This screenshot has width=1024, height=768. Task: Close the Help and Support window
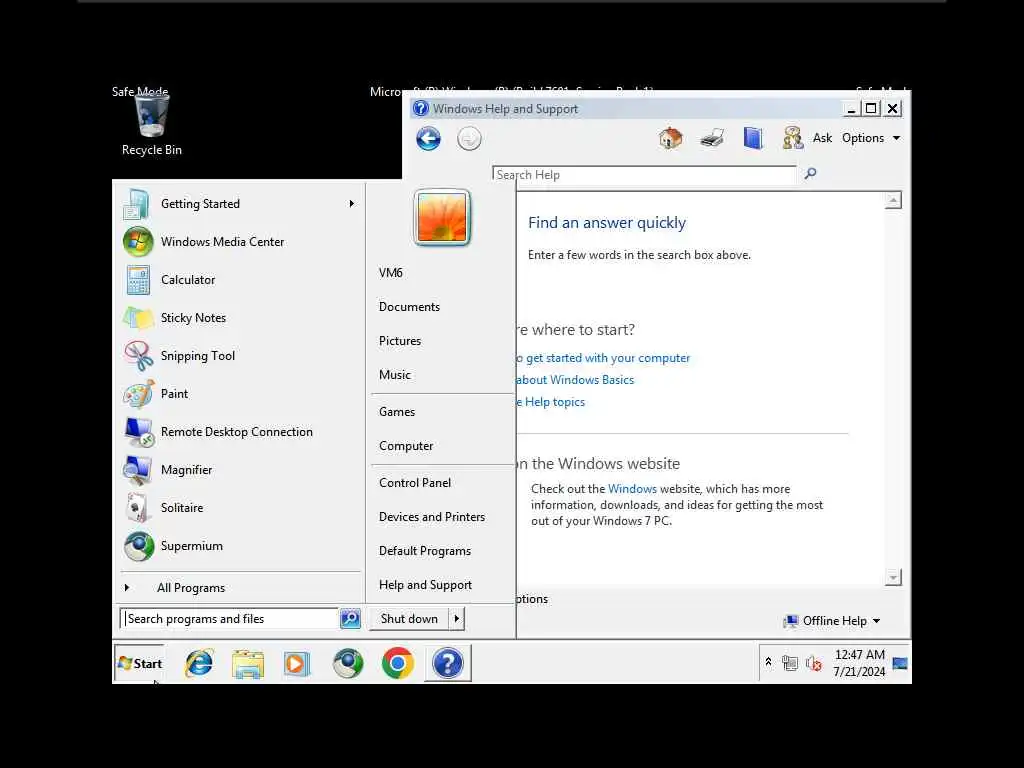[893, 108]
